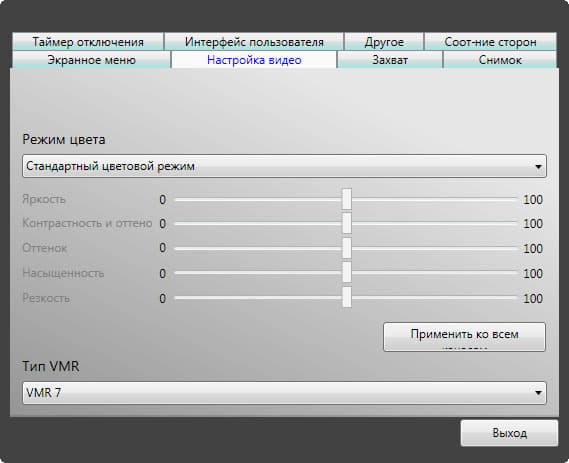
Task: Expand the Тип VMR dropdown arrow
Action: [x=538, y=393]
